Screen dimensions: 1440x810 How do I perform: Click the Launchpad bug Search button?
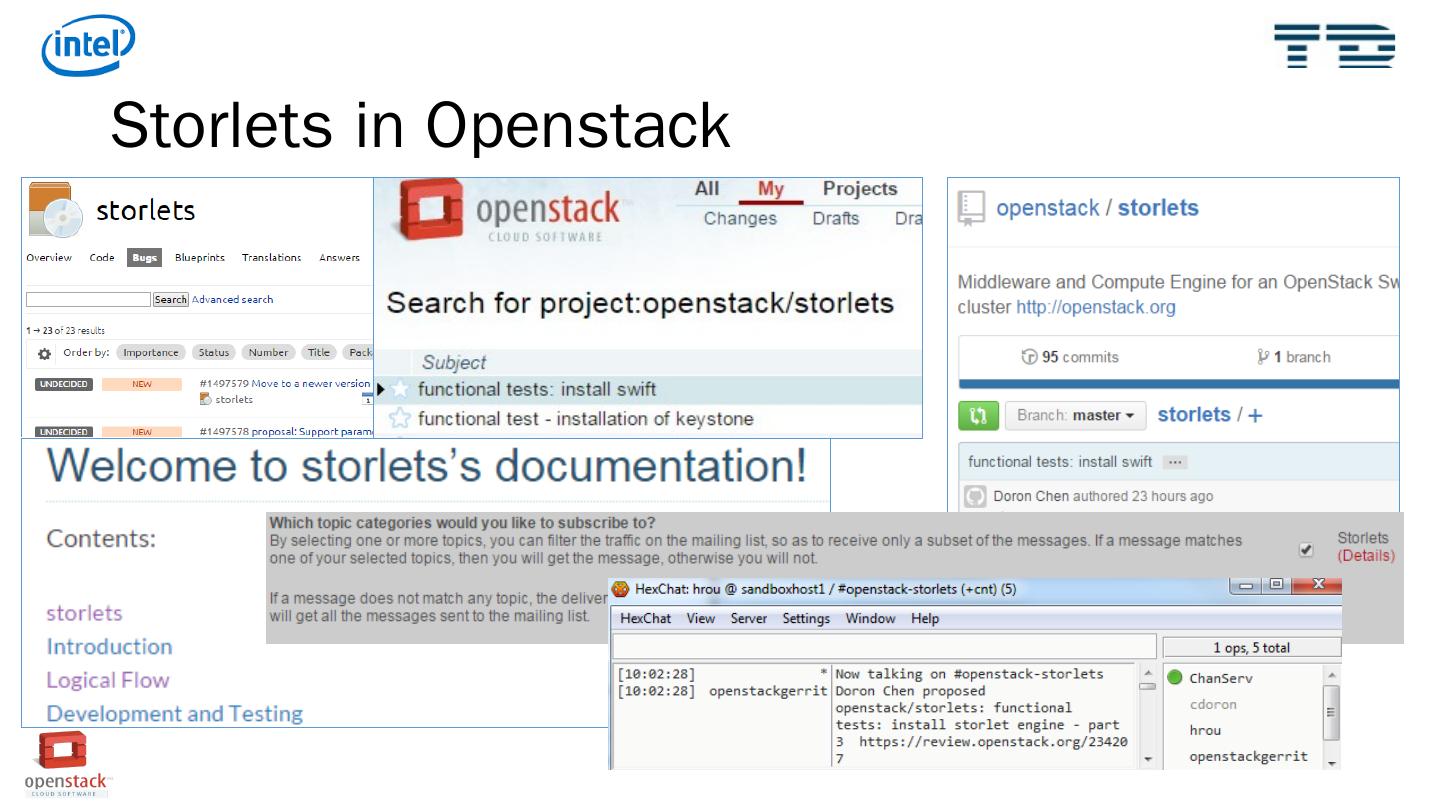tap(170, 299)
